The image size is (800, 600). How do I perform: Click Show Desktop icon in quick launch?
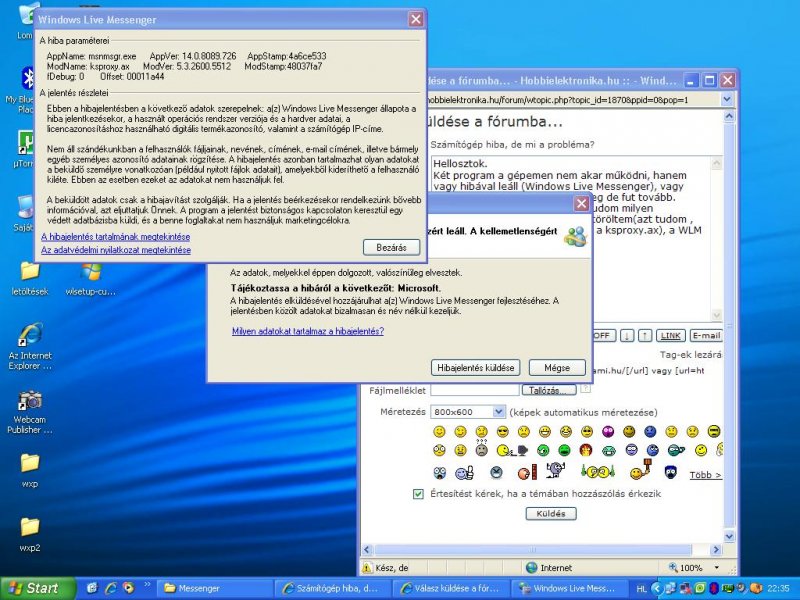click(92, 588)
